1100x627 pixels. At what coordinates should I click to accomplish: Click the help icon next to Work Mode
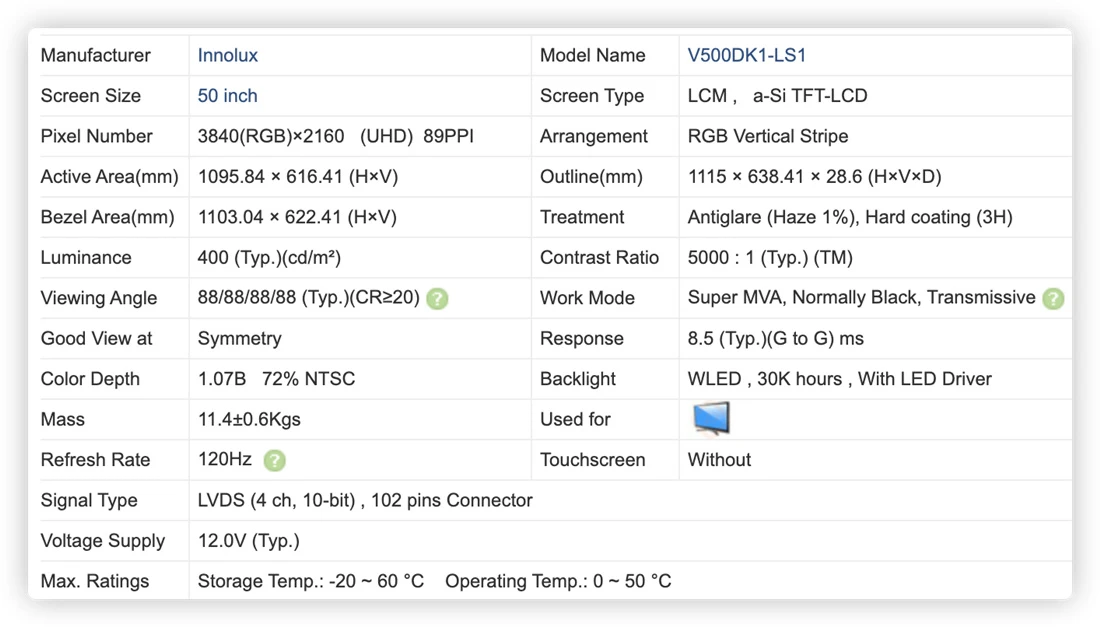click(x=1053, y=299)
